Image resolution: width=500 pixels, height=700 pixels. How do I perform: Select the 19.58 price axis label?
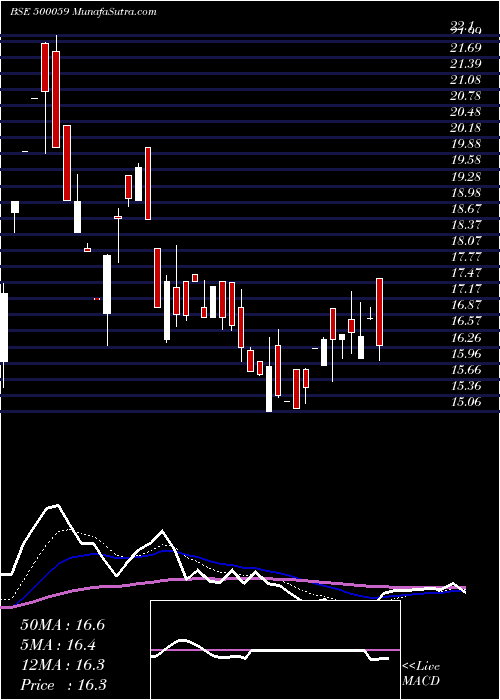(466, 160)
